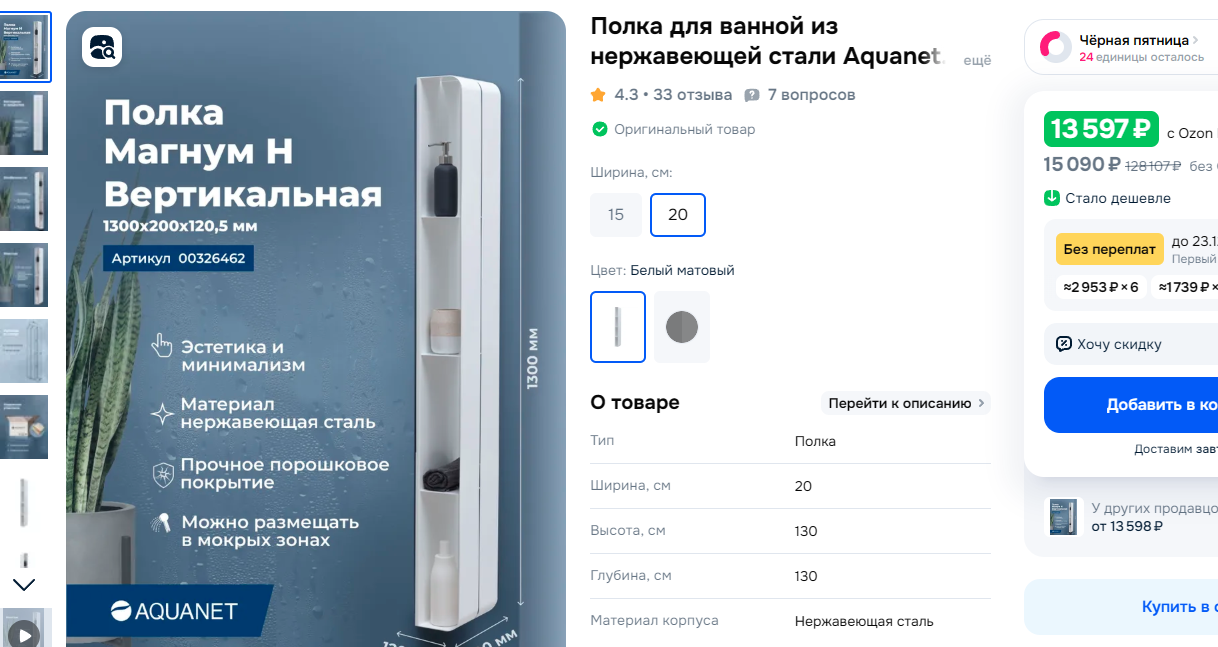Viewport: 1218px width, 647px height.
Task: Select the Без переплат installment tab
Action: click(x=1110, y=249)
